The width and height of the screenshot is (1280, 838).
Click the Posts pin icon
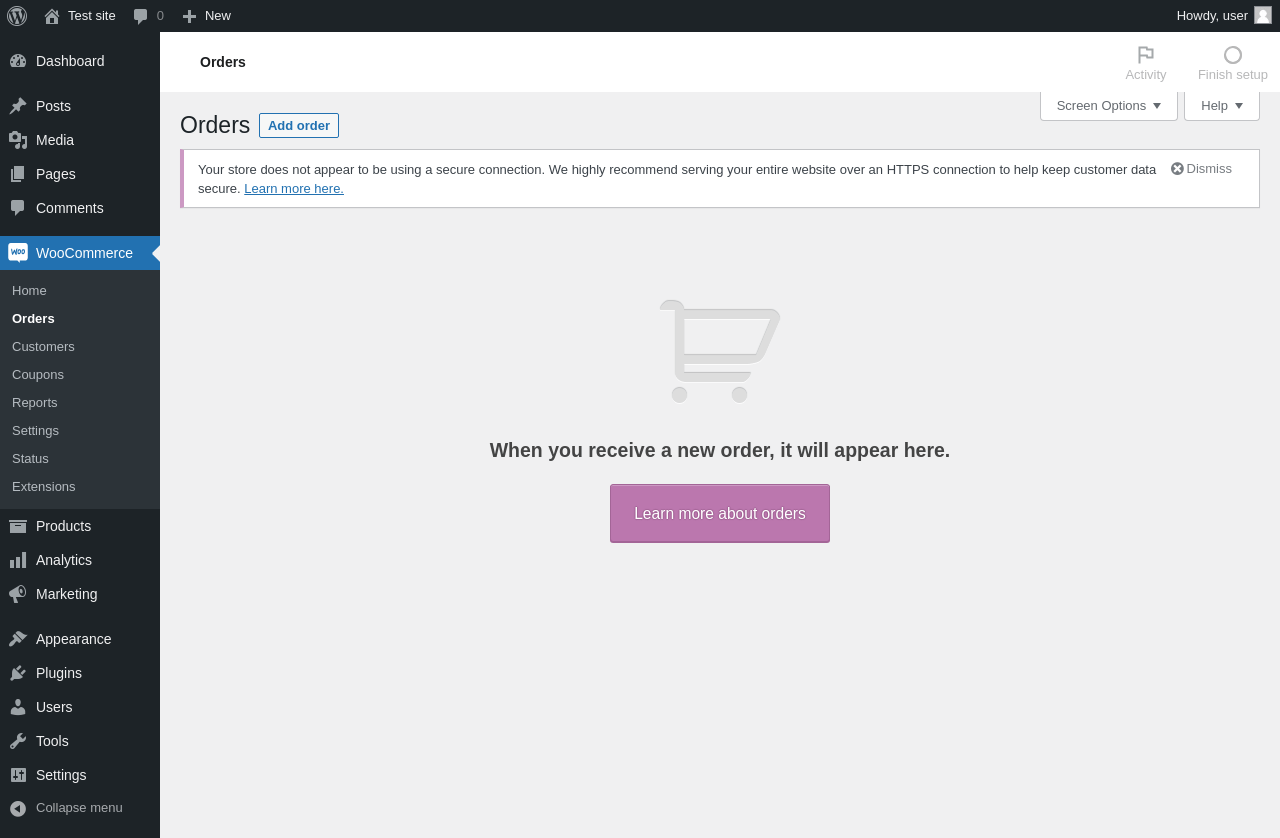pos(18,106)
